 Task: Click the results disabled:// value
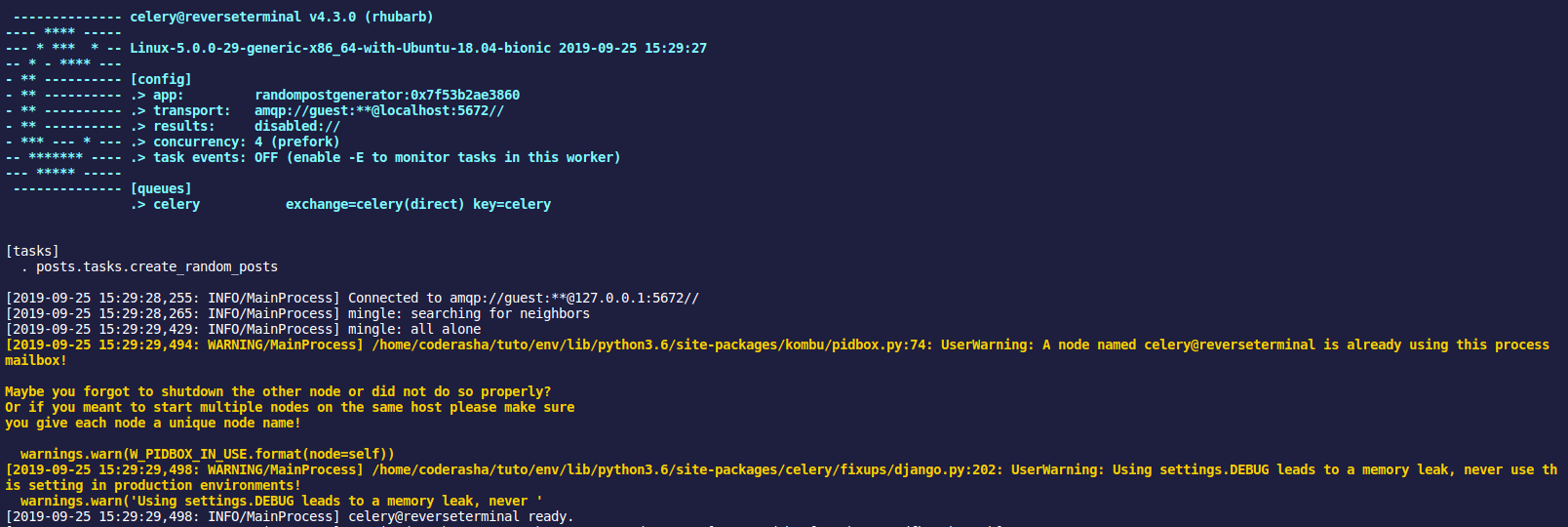point(297,126)
